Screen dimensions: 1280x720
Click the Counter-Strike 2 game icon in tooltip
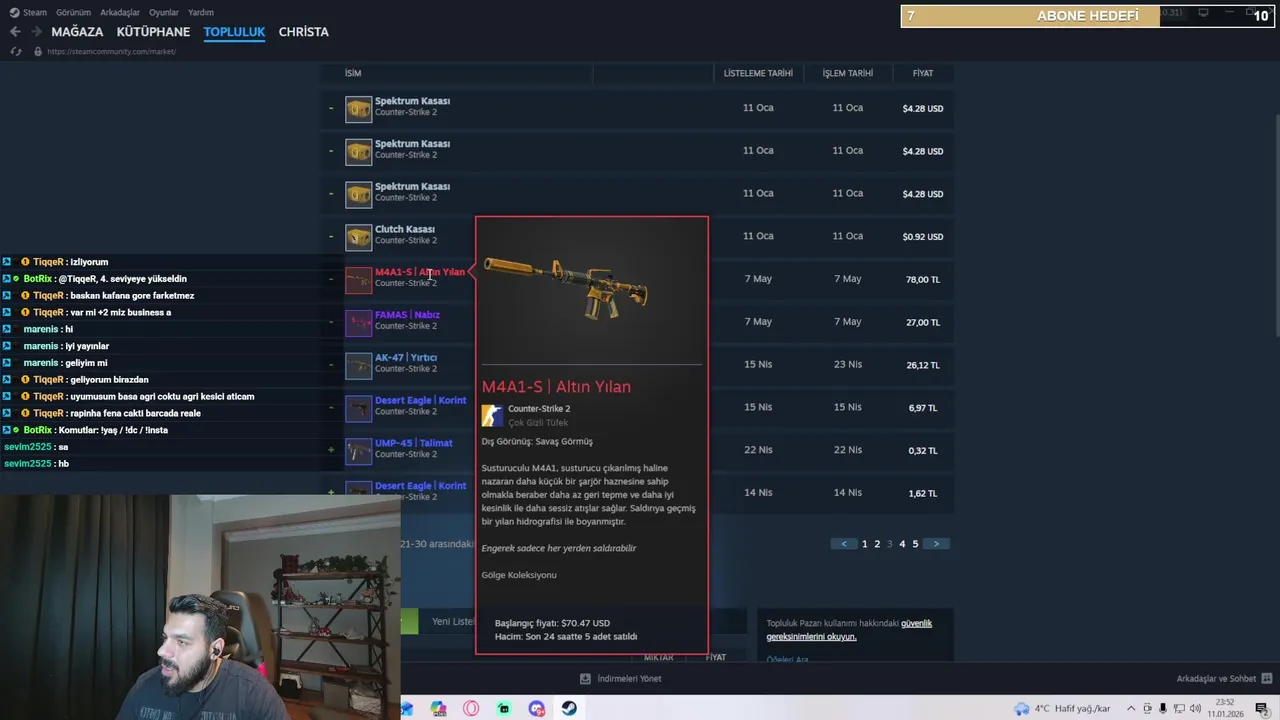click(492, 416)
